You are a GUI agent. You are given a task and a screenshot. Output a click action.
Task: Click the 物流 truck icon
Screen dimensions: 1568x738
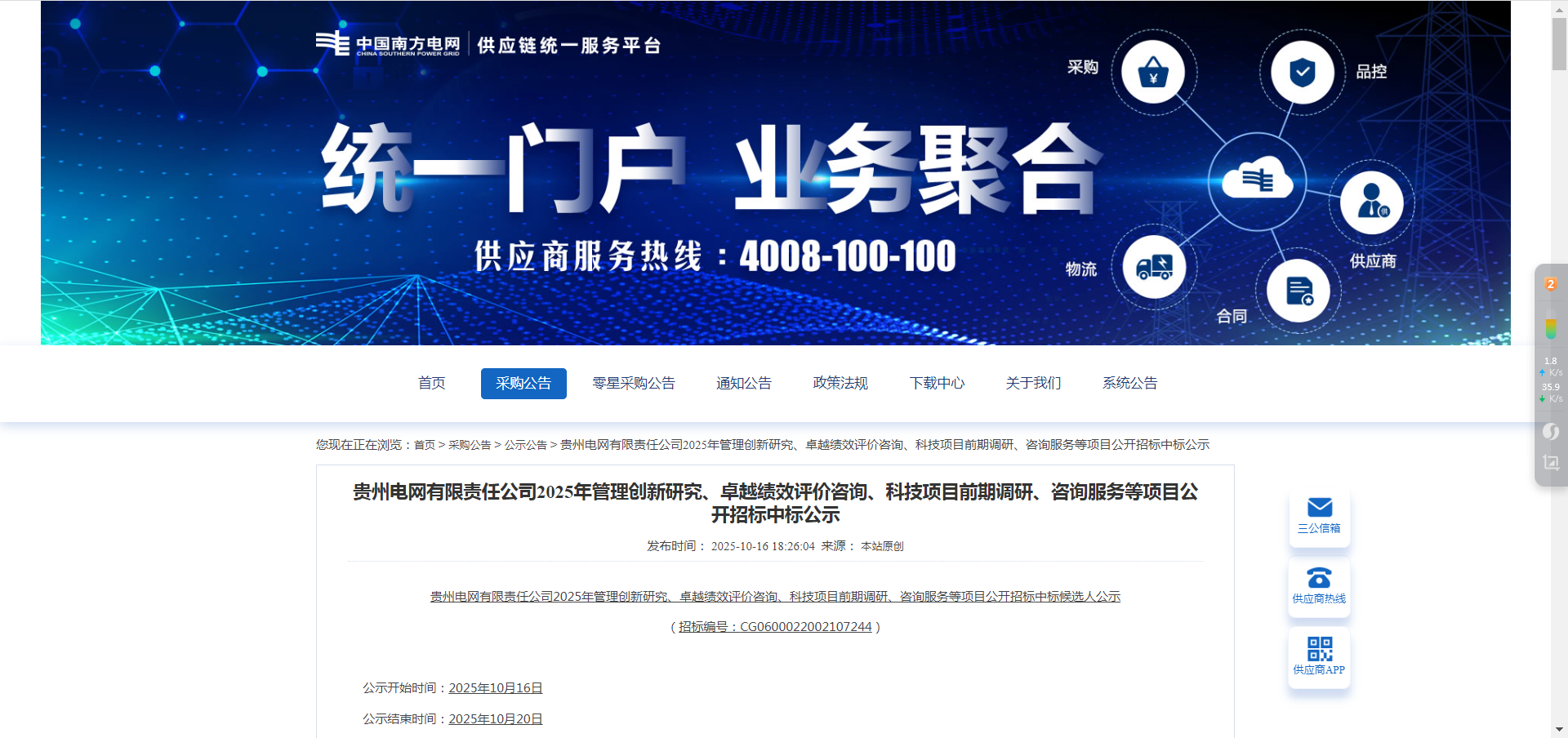1154,267
